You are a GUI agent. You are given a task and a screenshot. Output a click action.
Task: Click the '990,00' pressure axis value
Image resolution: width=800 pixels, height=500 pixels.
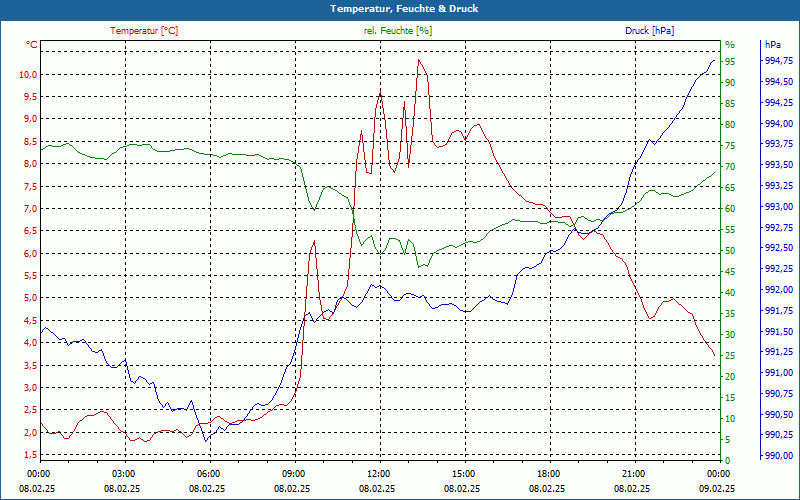[x=779, y=456]
